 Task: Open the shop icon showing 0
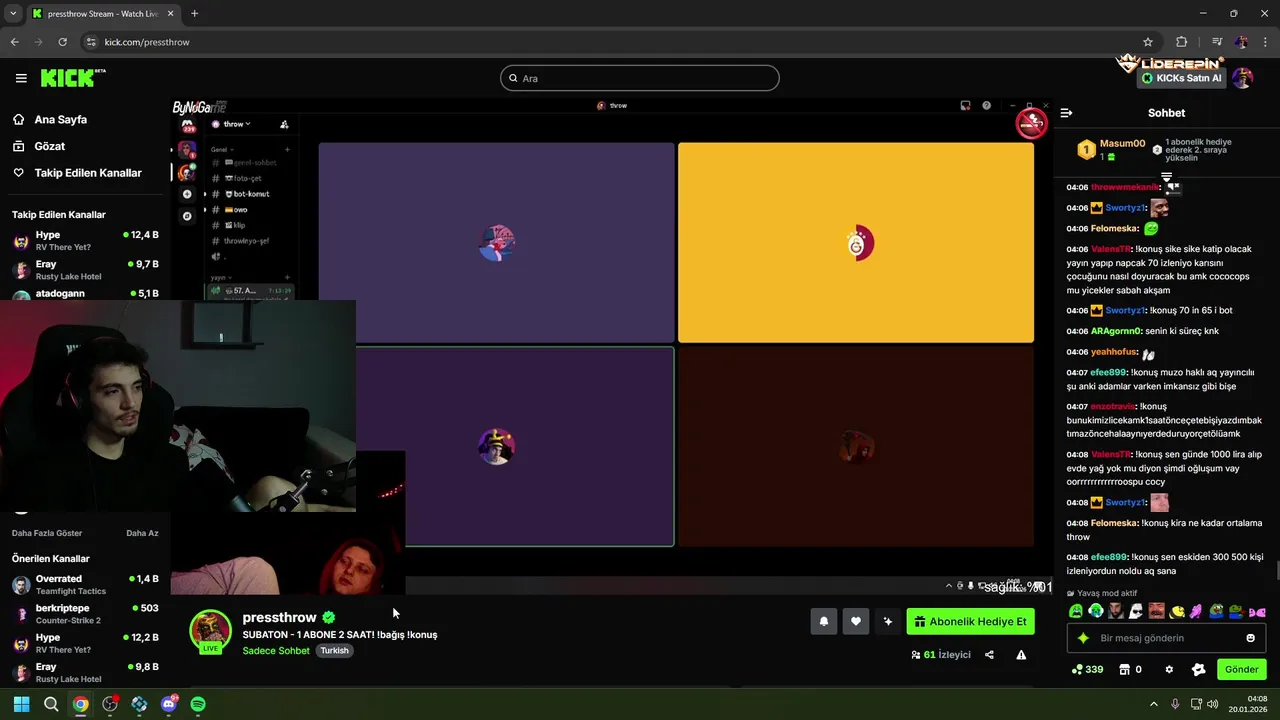1130,669
